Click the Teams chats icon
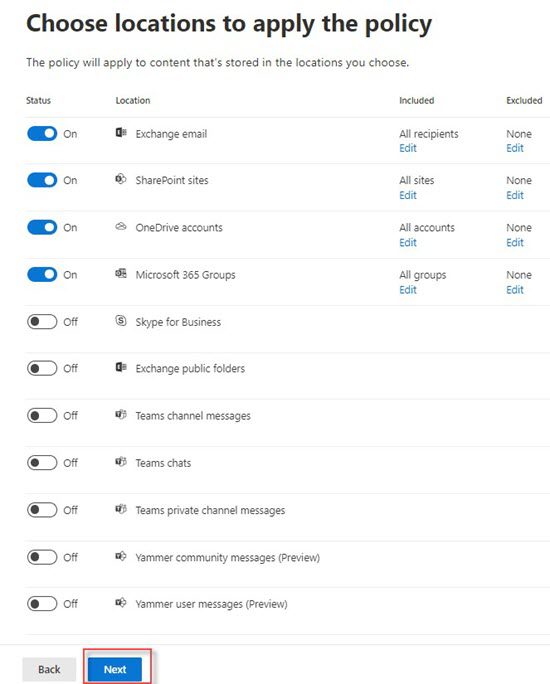The height and width of the screenshot is (684, 550). [x=121, y=462]
